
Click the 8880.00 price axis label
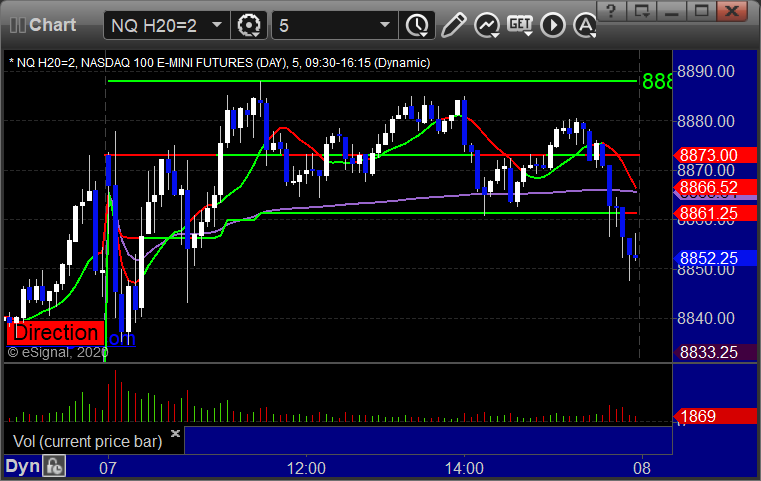pyautogui.click(x=706, y=121)
